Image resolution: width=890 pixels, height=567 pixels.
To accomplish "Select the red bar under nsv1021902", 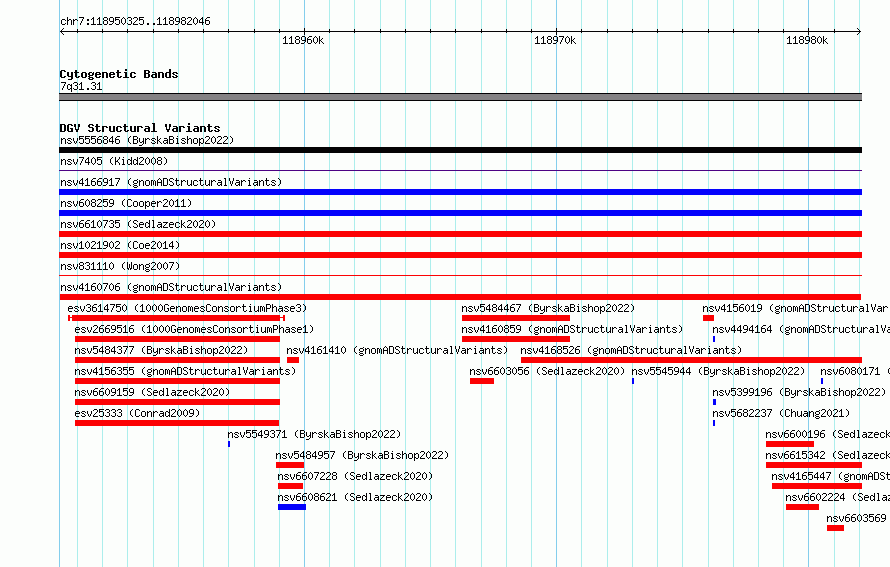I will (x=460, y=255).
